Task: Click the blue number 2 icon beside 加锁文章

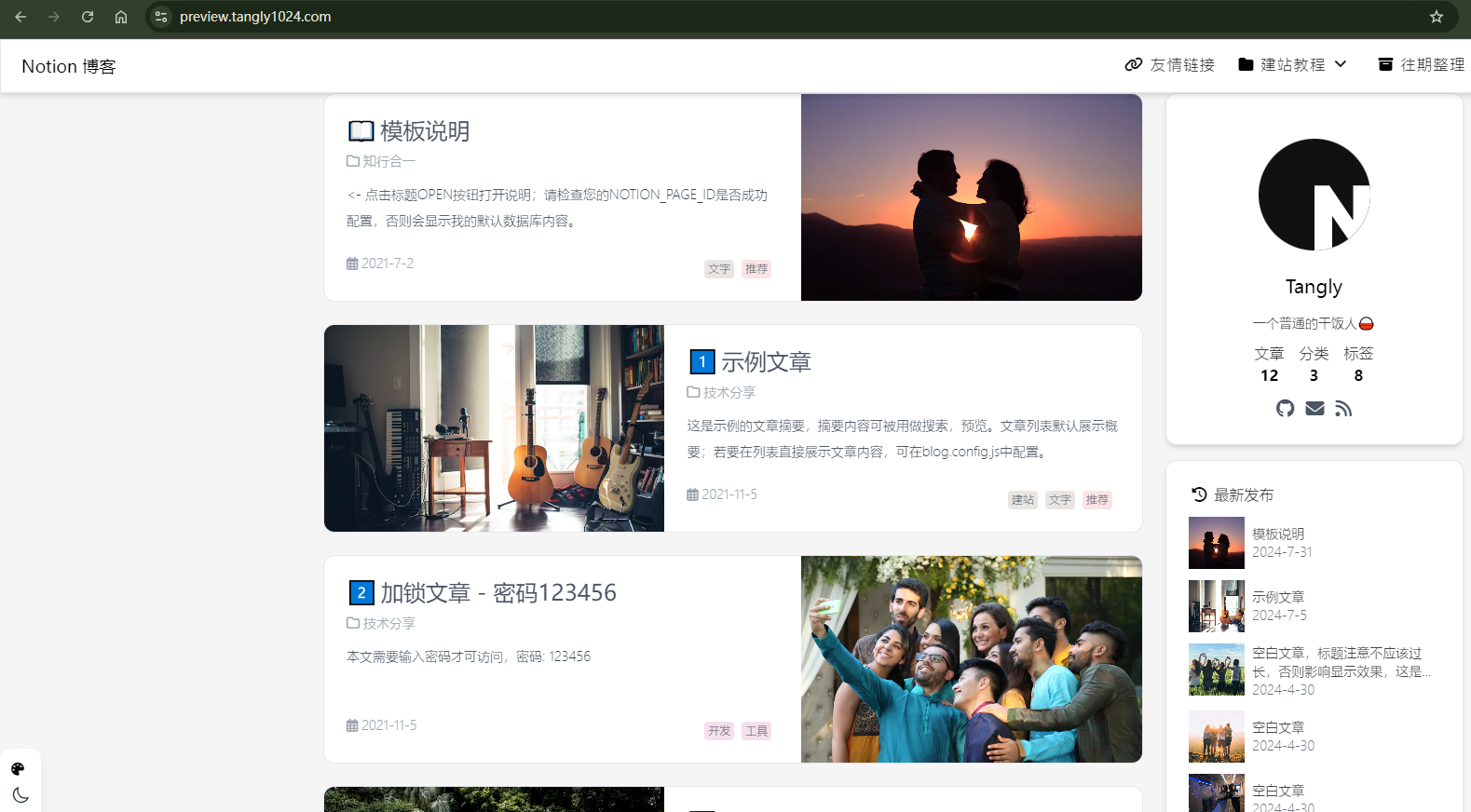Action: point(361,592)
